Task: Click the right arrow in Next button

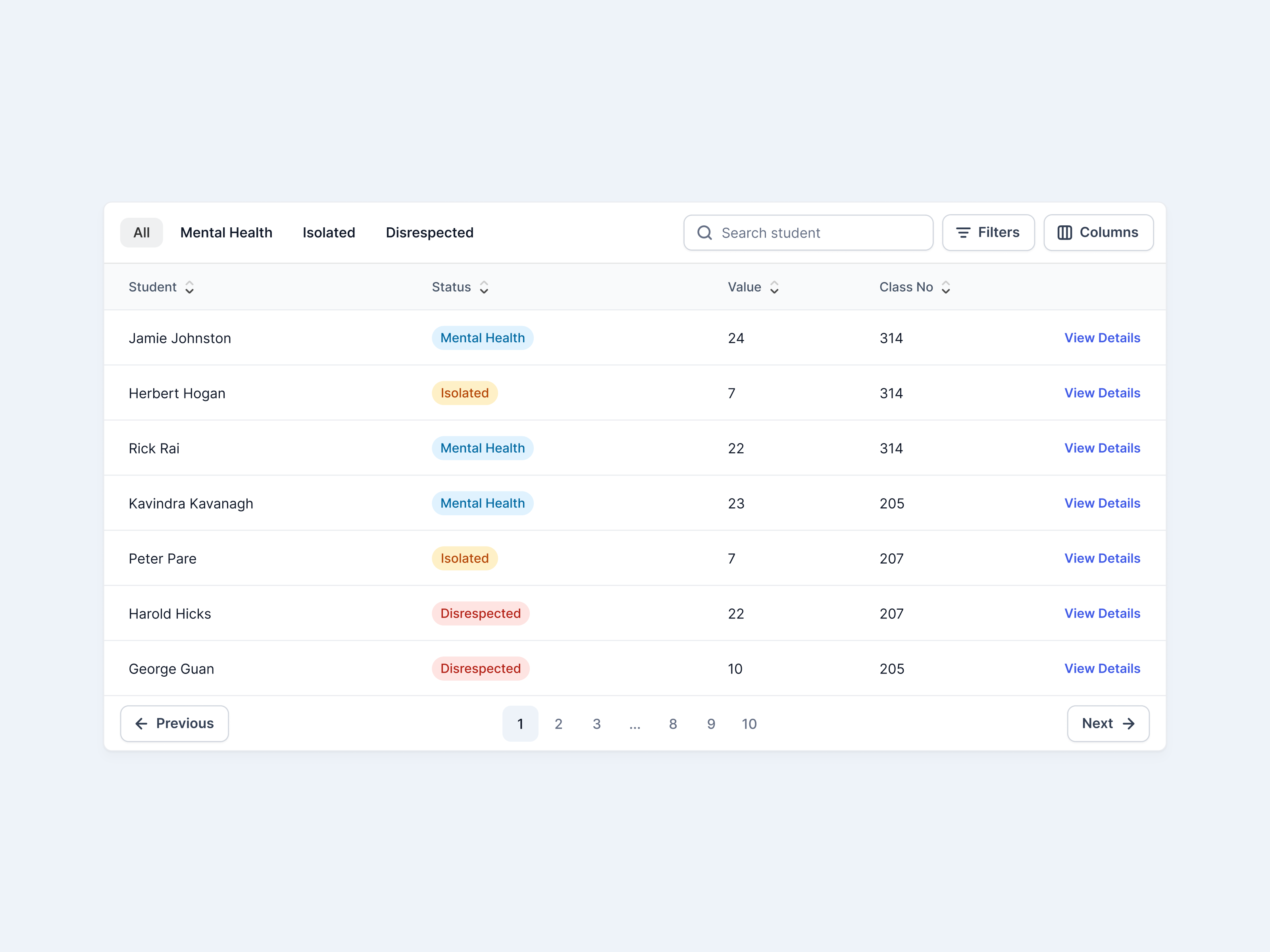Action: pyautogui.click(x=1128, y=724)
